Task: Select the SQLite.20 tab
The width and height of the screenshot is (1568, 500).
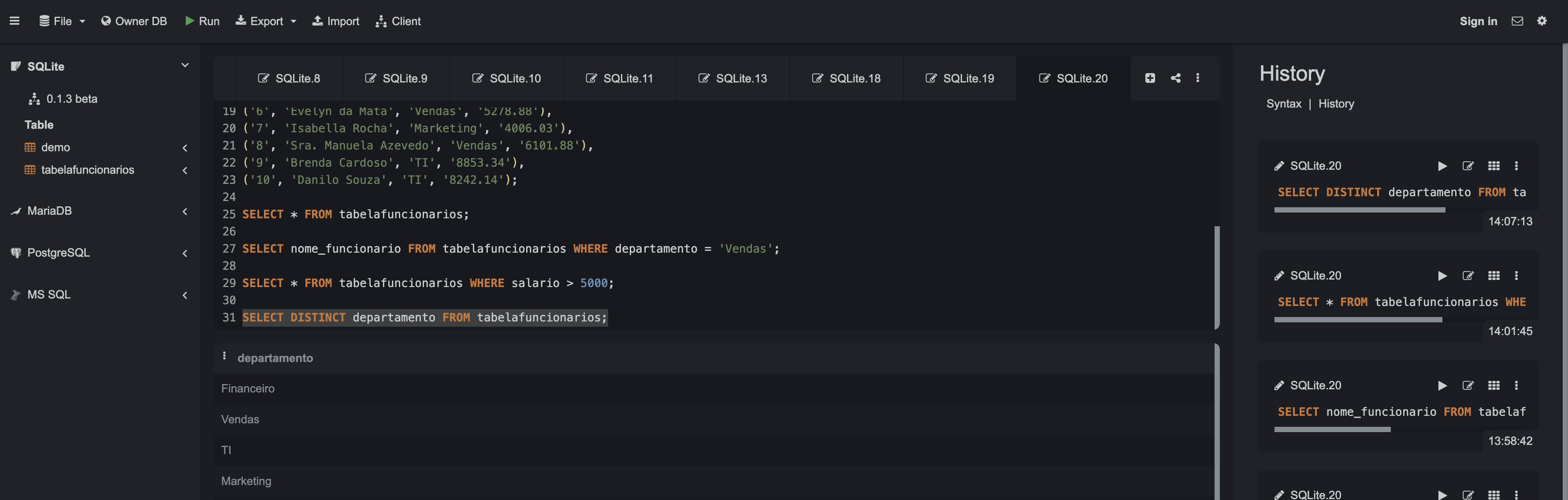Action: pyautogui.click(x=1074, y=78)
